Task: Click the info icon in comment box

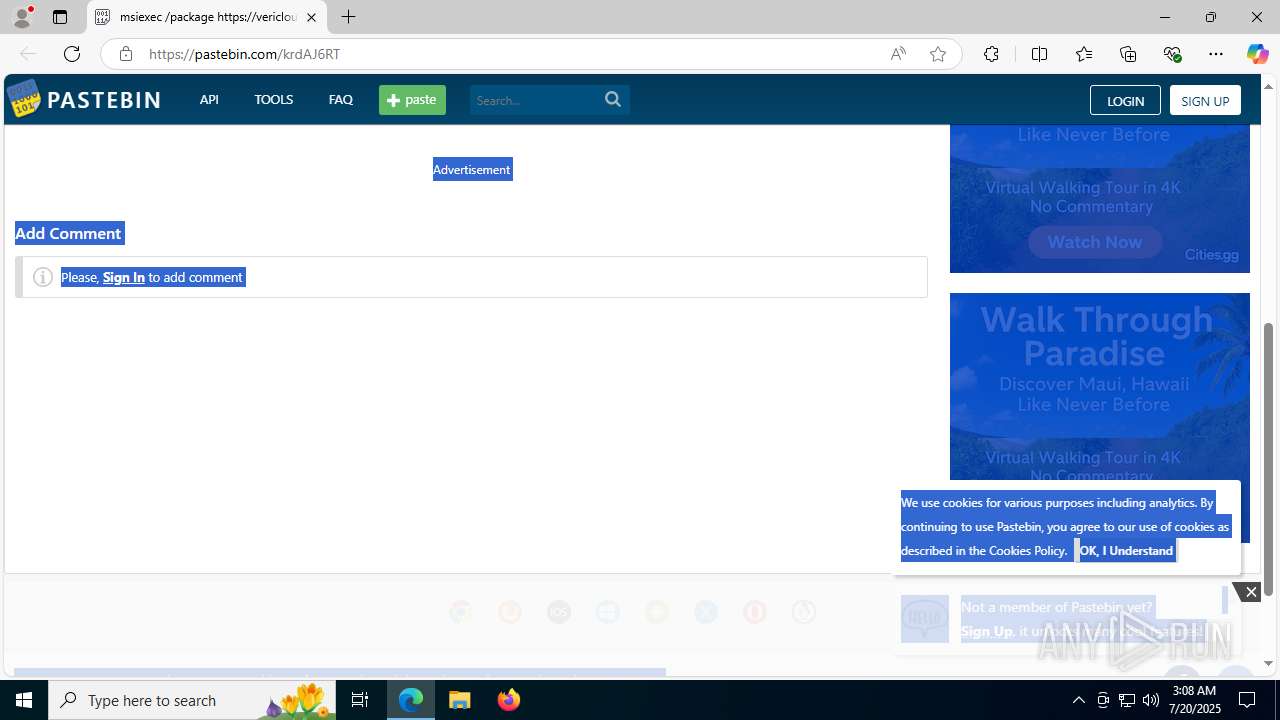Action: 43,277
